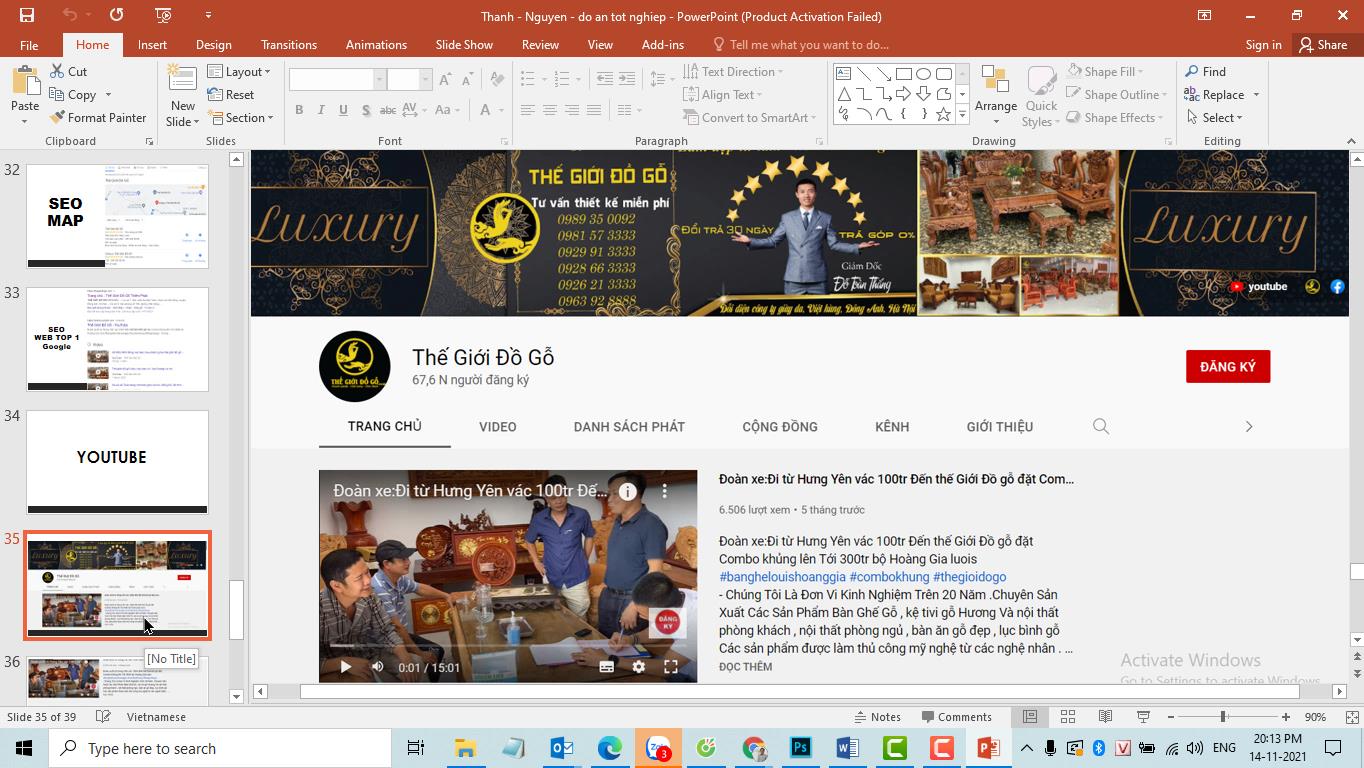Customize Quick Access Toolbar arrow
This screenshot has width=1364, height=768.
point(208,15)
